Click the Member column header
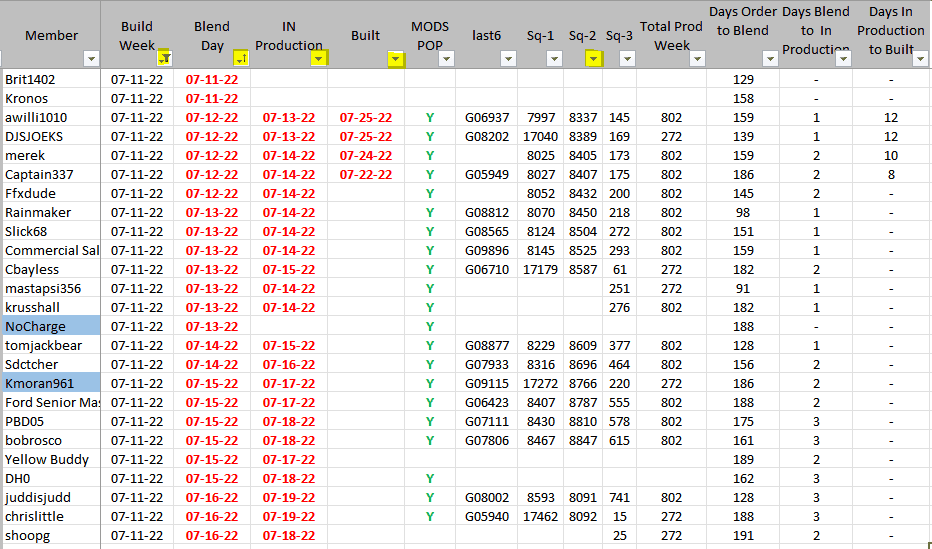Screen dimensions: 932x549 (x=50, y=35)
